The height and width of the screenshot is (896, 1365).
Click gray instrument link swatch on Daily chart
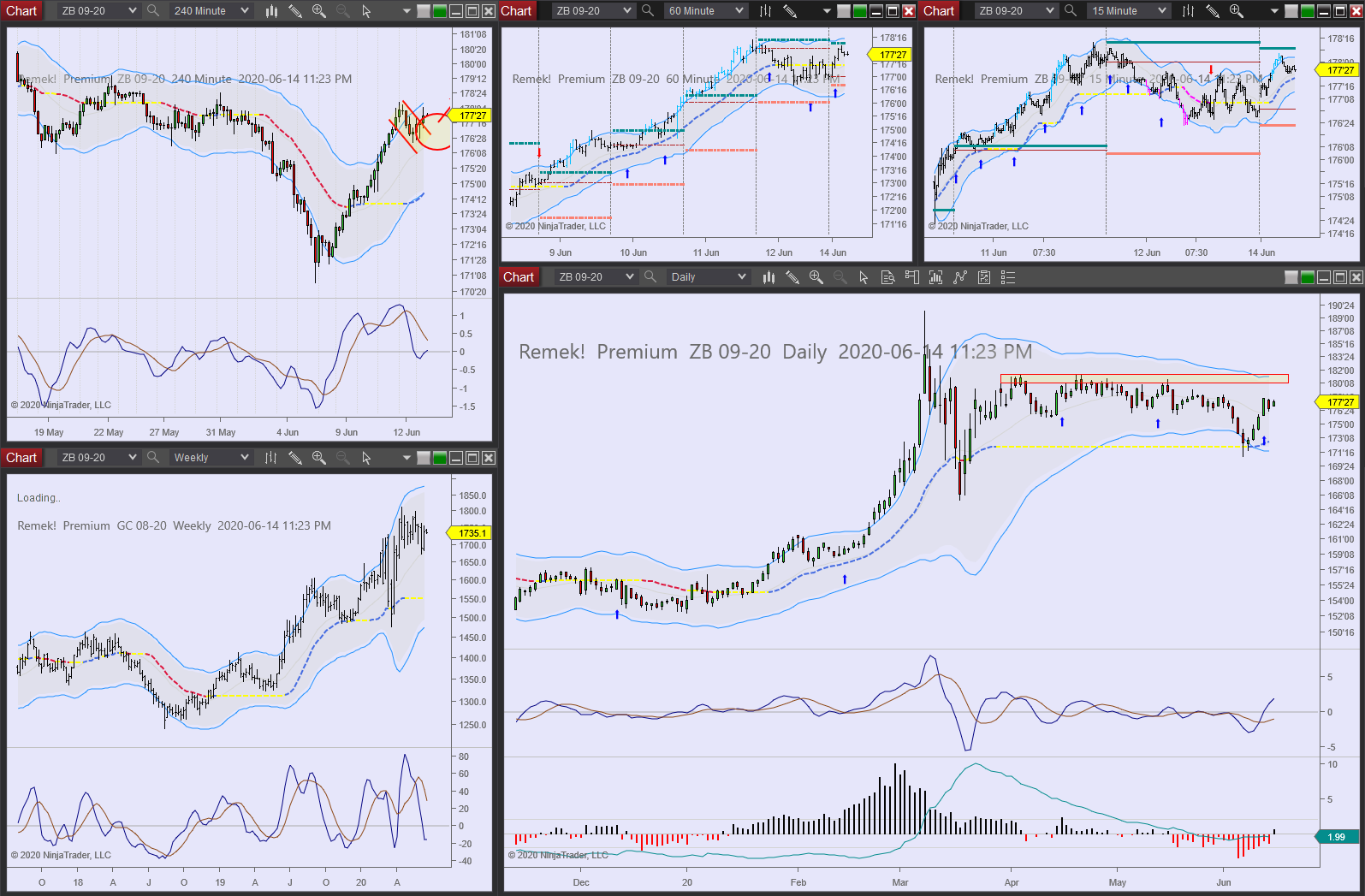pyautogui.click(x=1291, y=277)
